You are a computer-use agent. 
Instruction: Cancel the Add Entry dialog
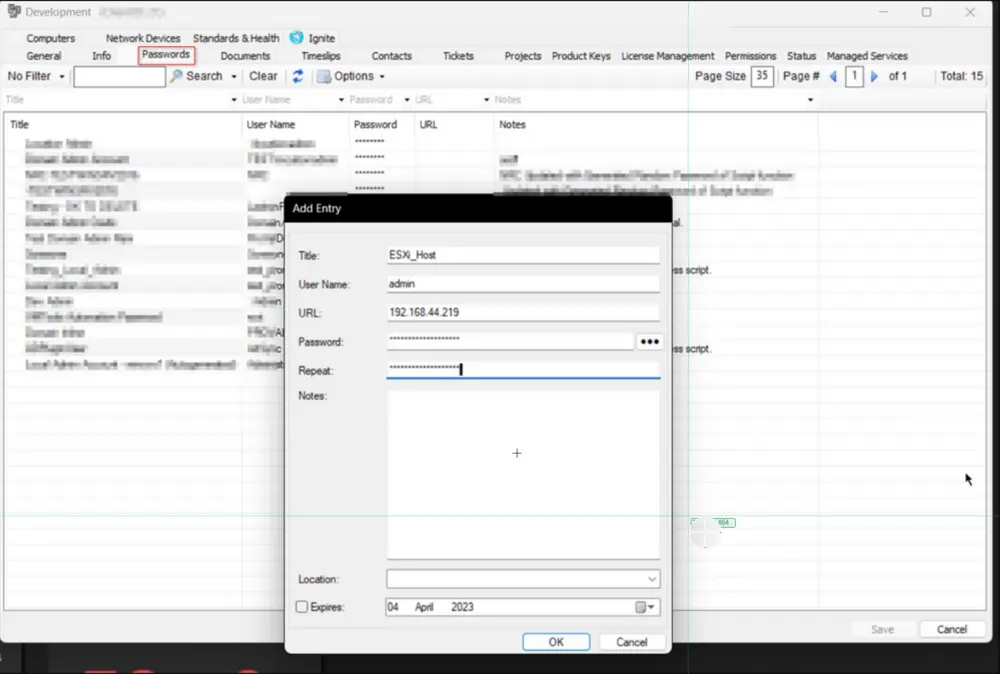coord(631,642)
